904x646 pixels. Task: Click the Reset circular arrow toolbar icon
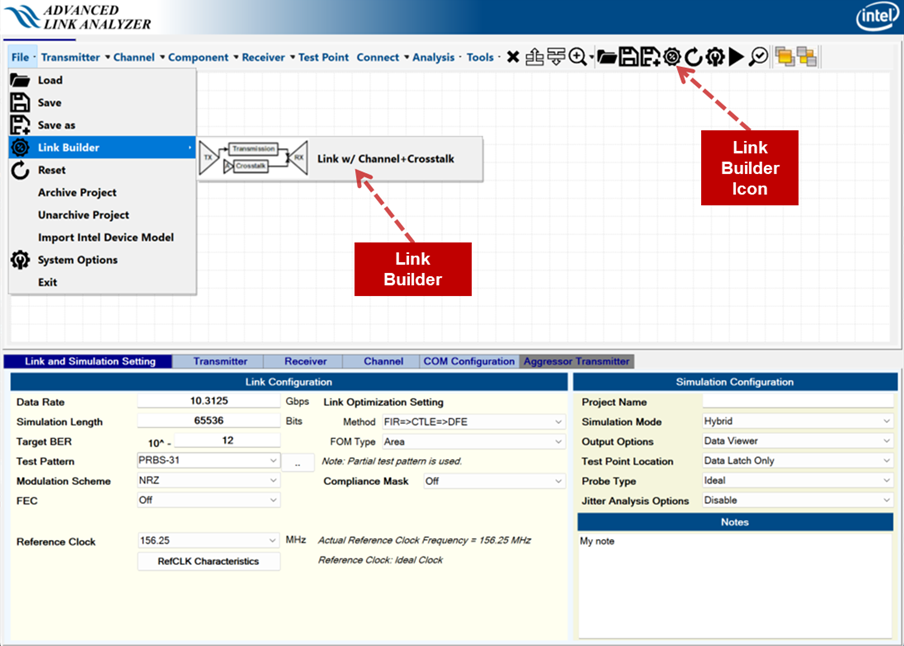693,57
